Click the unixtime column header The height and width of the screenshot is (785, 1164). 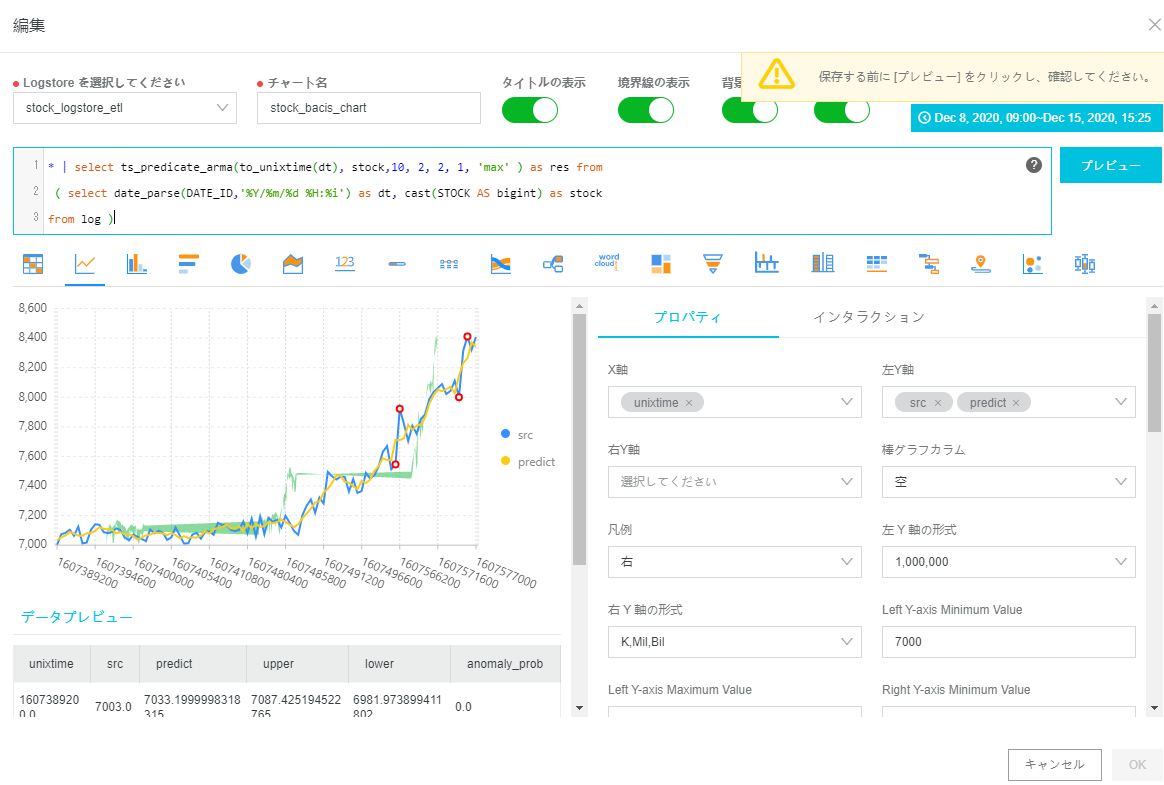[51, 664]
